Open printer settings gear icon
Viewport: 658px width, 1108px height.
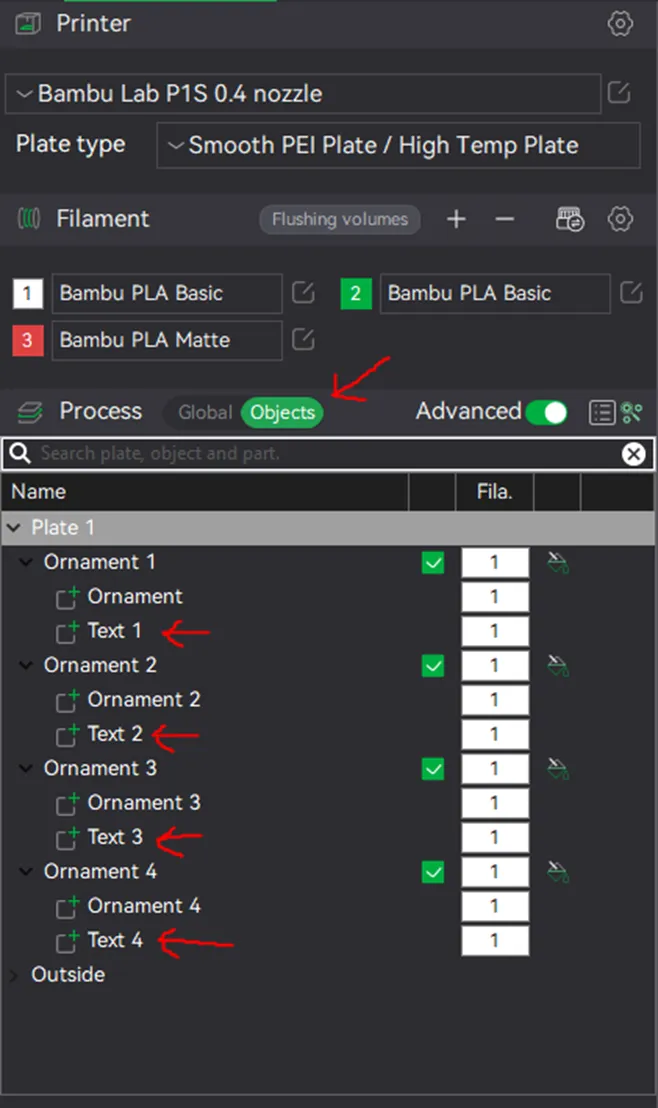[x=620, y=23]
